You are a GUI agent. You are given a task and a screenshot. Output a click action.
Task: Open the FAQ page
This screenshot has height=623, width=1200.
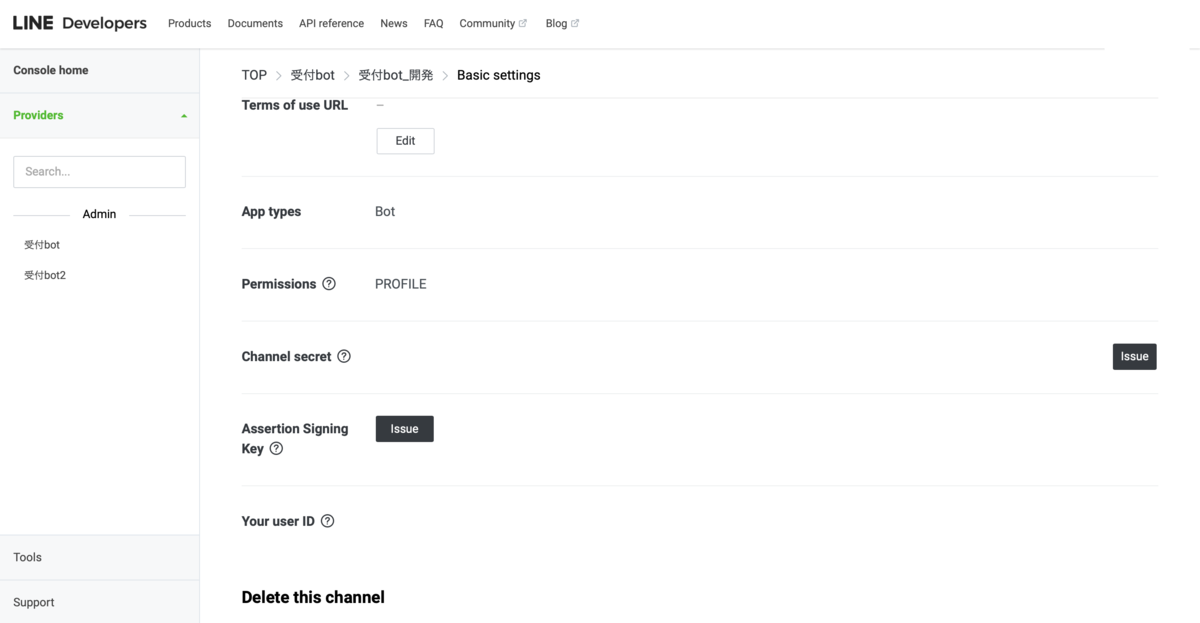(433, 23)
